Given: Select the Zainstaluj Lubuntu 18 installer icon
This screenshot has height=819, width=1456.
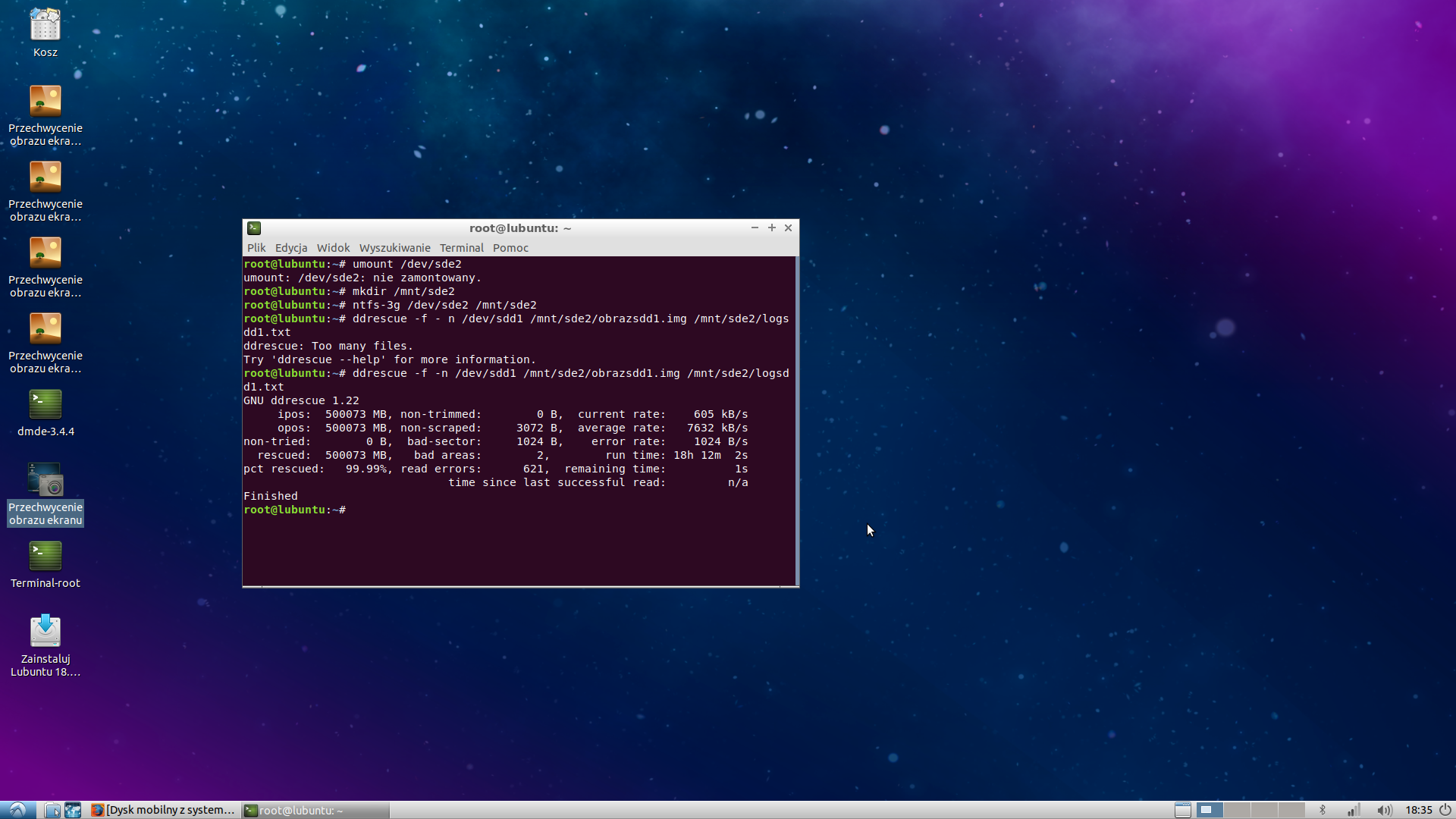Looking at the screenshot, I should 45,645.
